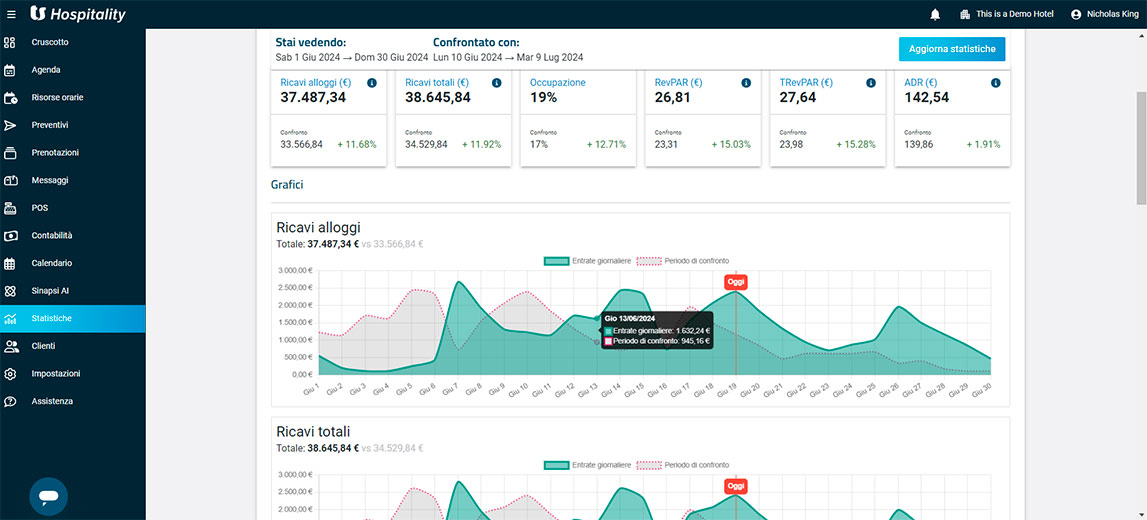Click RevPAR (€) card title
Image resolution: width=1147 pixels, height=520 pixels.
pos(677,83)
